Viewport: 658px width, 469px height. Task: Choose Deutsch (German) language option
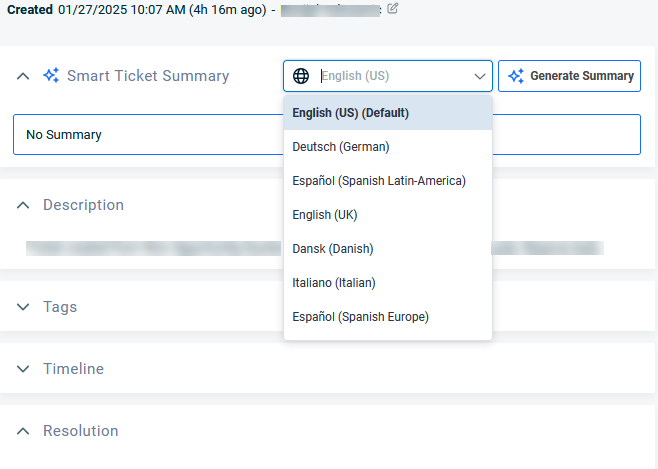coord(340,147)
